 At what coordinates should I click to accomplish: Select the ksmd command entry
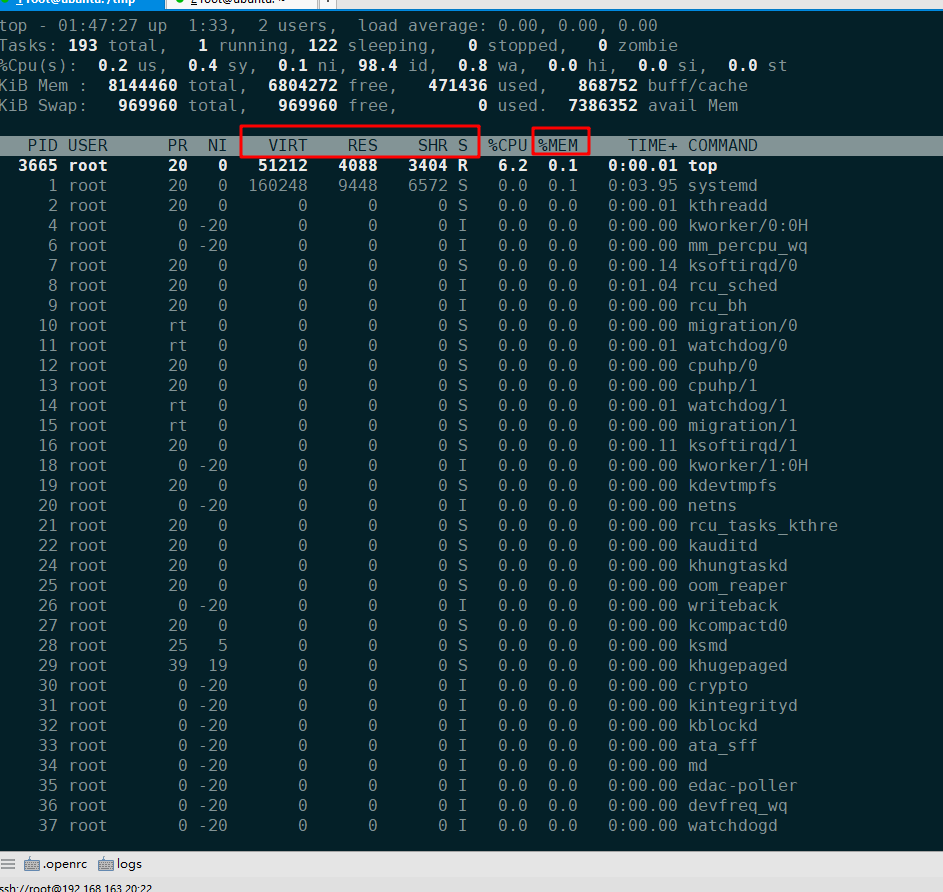pos(708,645)
